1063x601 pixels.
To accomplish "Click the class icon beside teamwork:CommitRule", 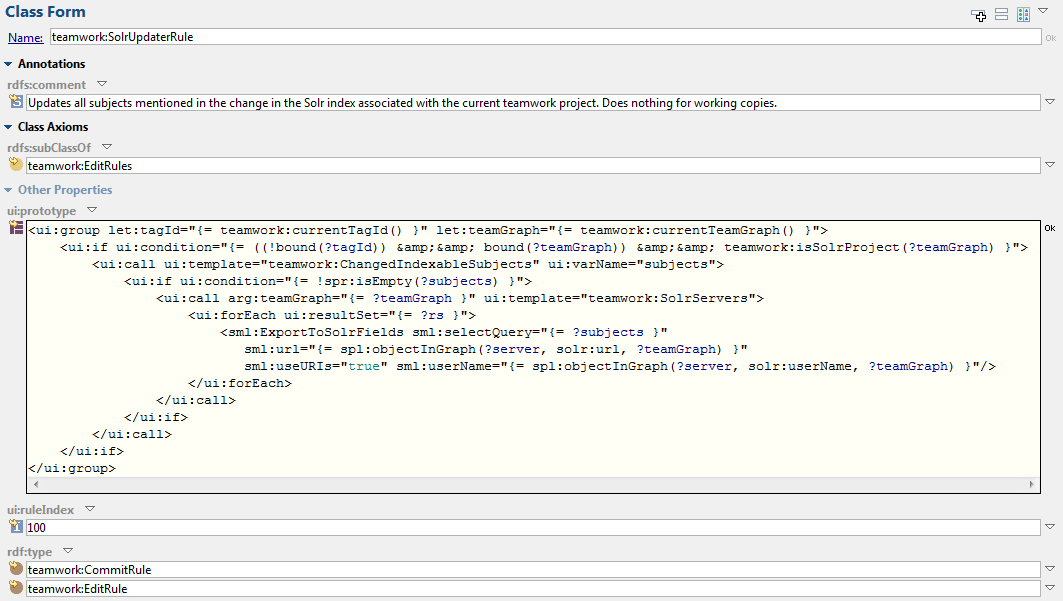I will pos(16,568).
